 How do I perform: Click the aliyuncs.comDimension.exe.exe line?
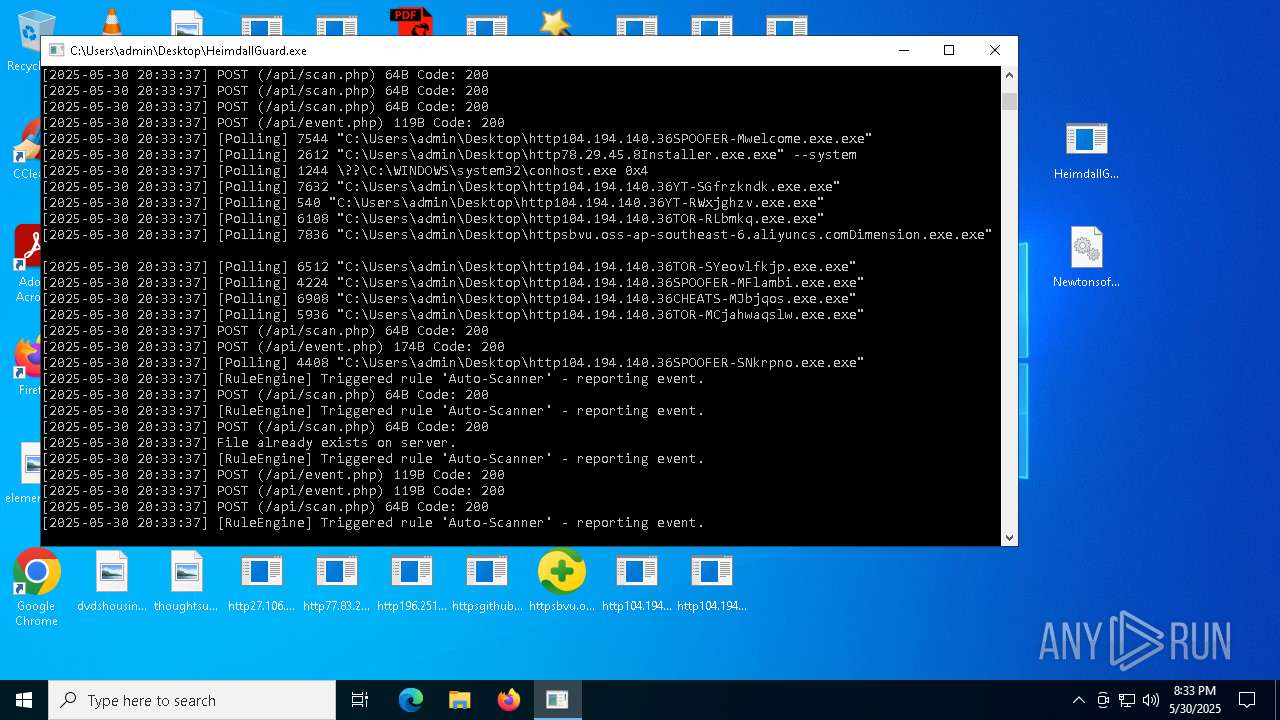point(518,234)
